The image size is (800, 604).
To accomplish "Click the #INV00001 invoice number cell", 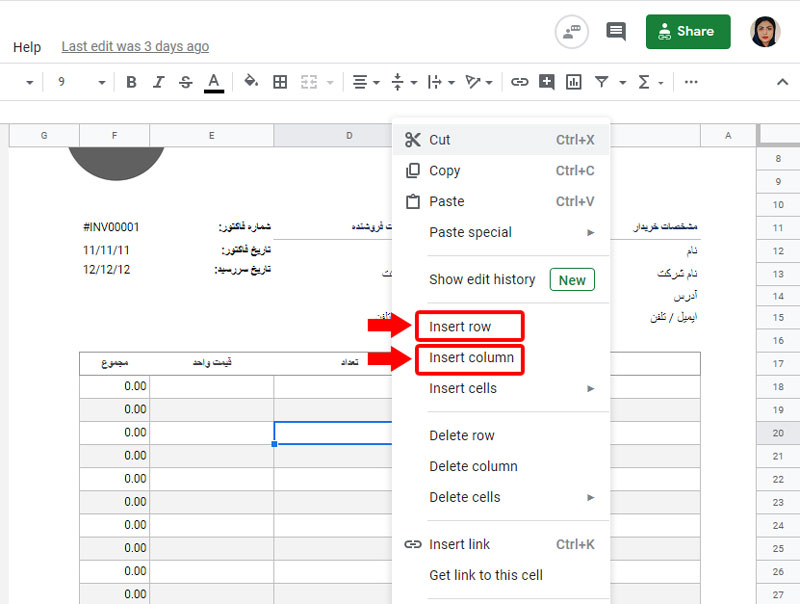I will click(111, 227).
